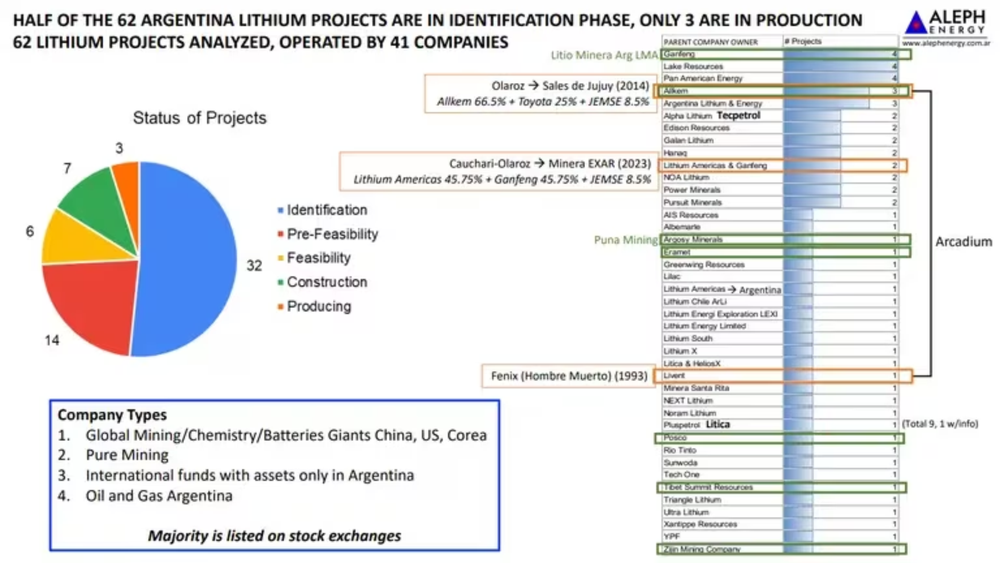
Task: Click the Cauchari-Olaroz Minera EXAR callout box
Action: pos(496,171)
